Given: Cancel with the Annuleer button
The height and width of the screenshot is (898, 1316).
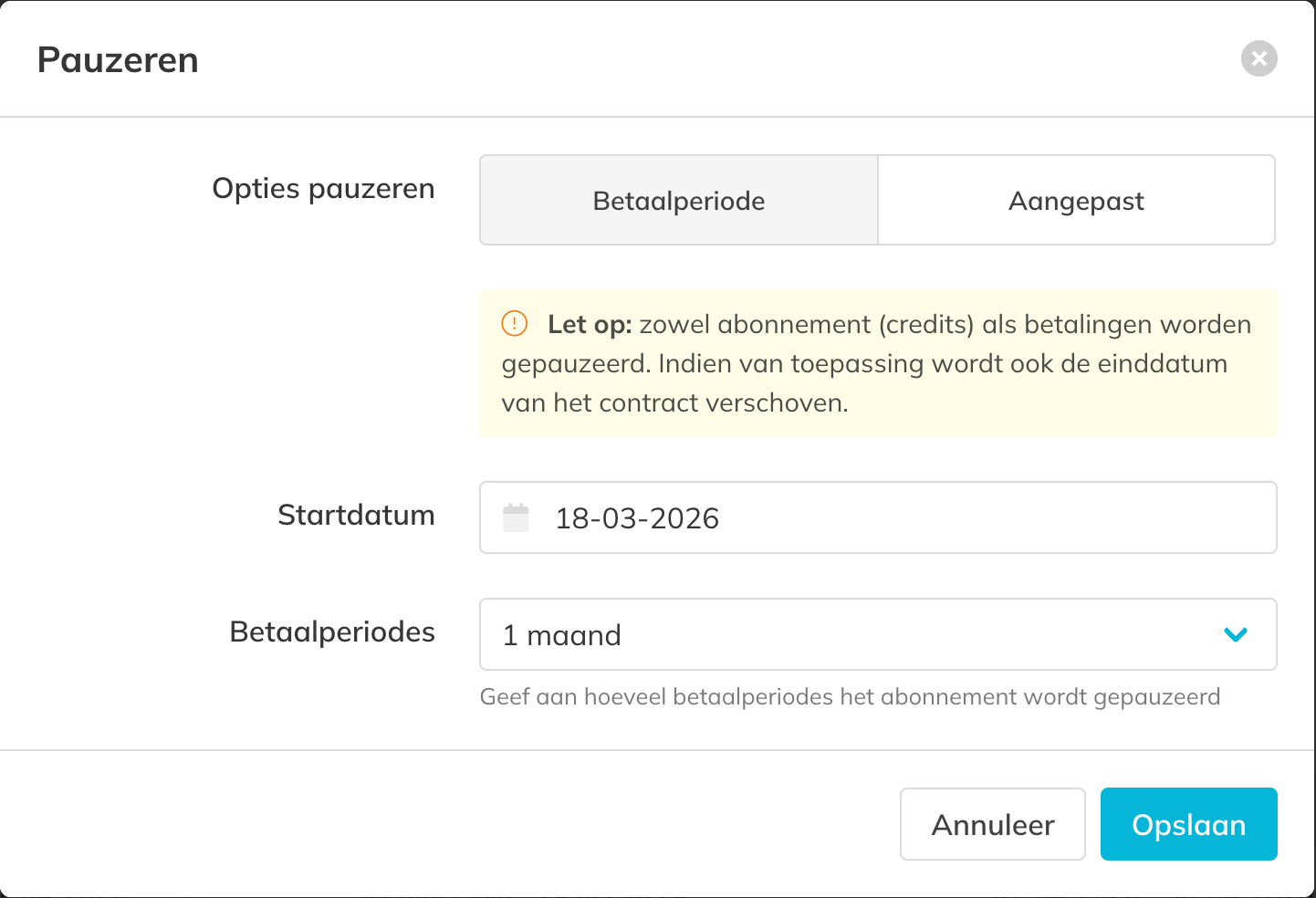Looking at the screenshot, I should (x=992, y=824).
